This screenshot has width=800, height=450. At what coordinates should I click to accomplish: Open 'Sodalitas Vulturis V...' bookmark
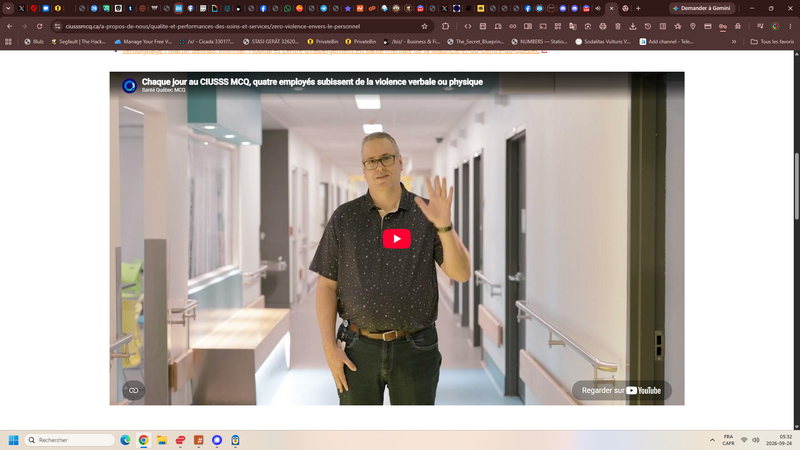[603, 42]
